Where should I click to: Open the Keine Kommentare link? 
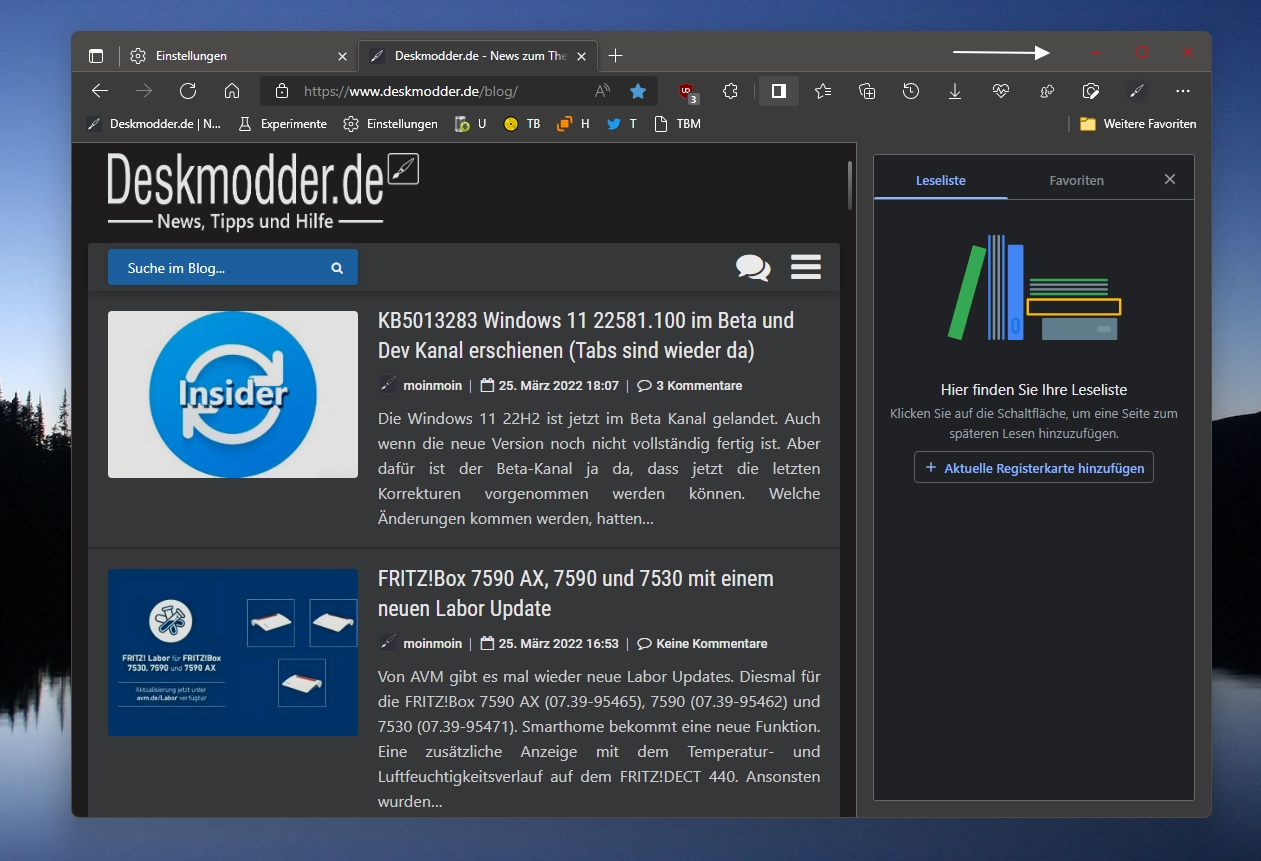702,643
